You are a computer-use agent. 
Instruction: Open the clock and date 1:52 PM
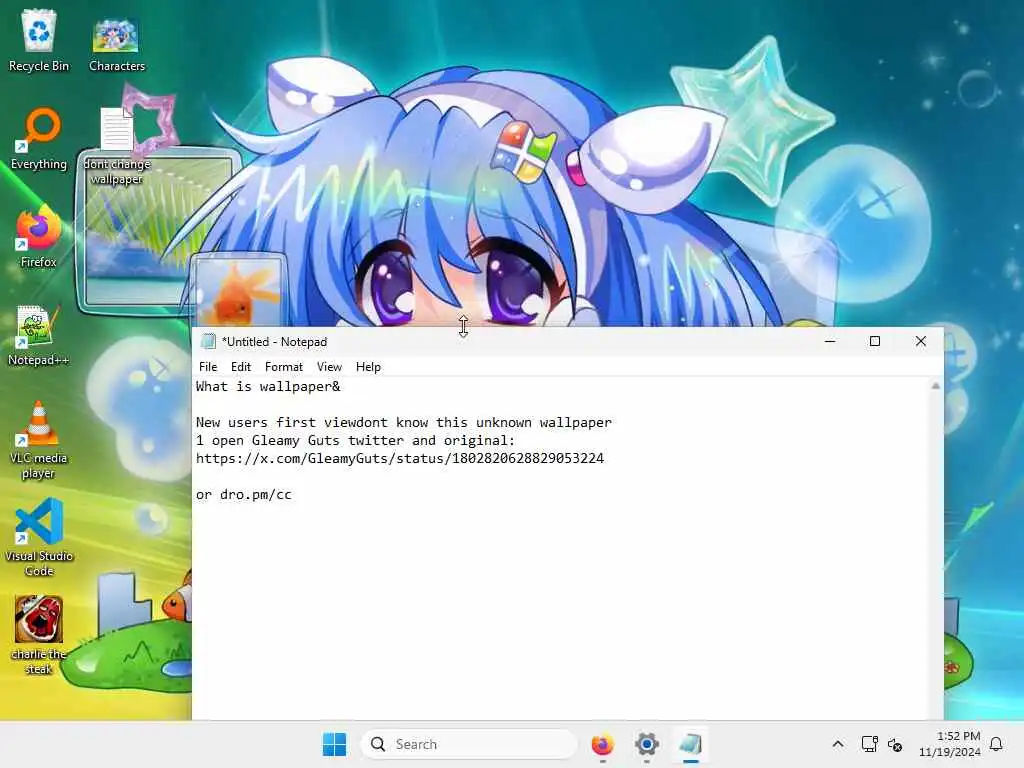[950, 744]
